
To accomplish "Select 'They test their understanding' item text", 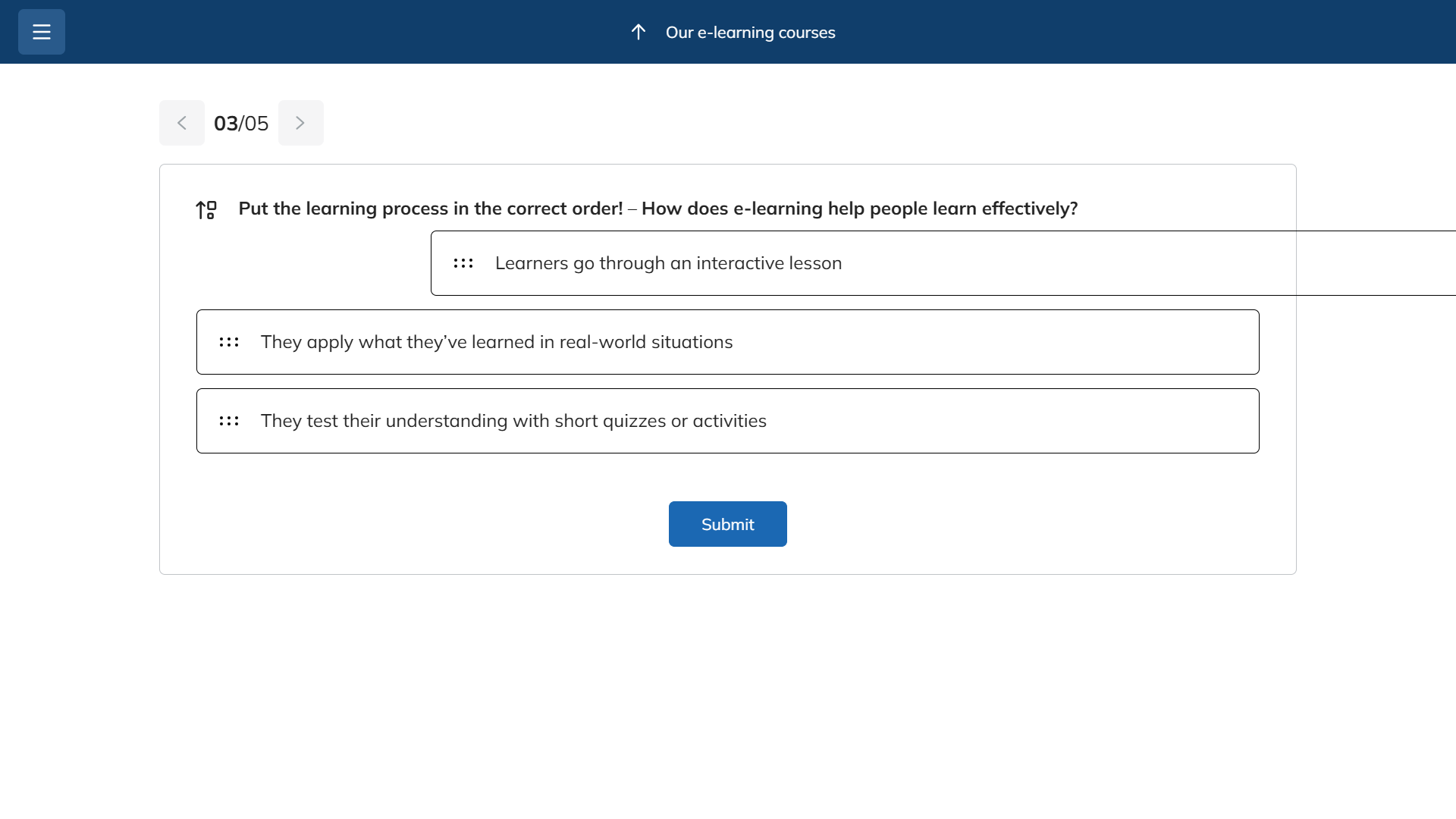I will pyautogui.click(x=513, y=421).
